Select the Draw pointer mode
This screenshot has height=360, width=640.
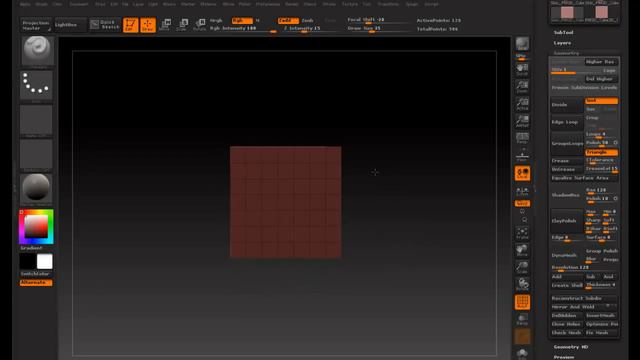(148, 25)
